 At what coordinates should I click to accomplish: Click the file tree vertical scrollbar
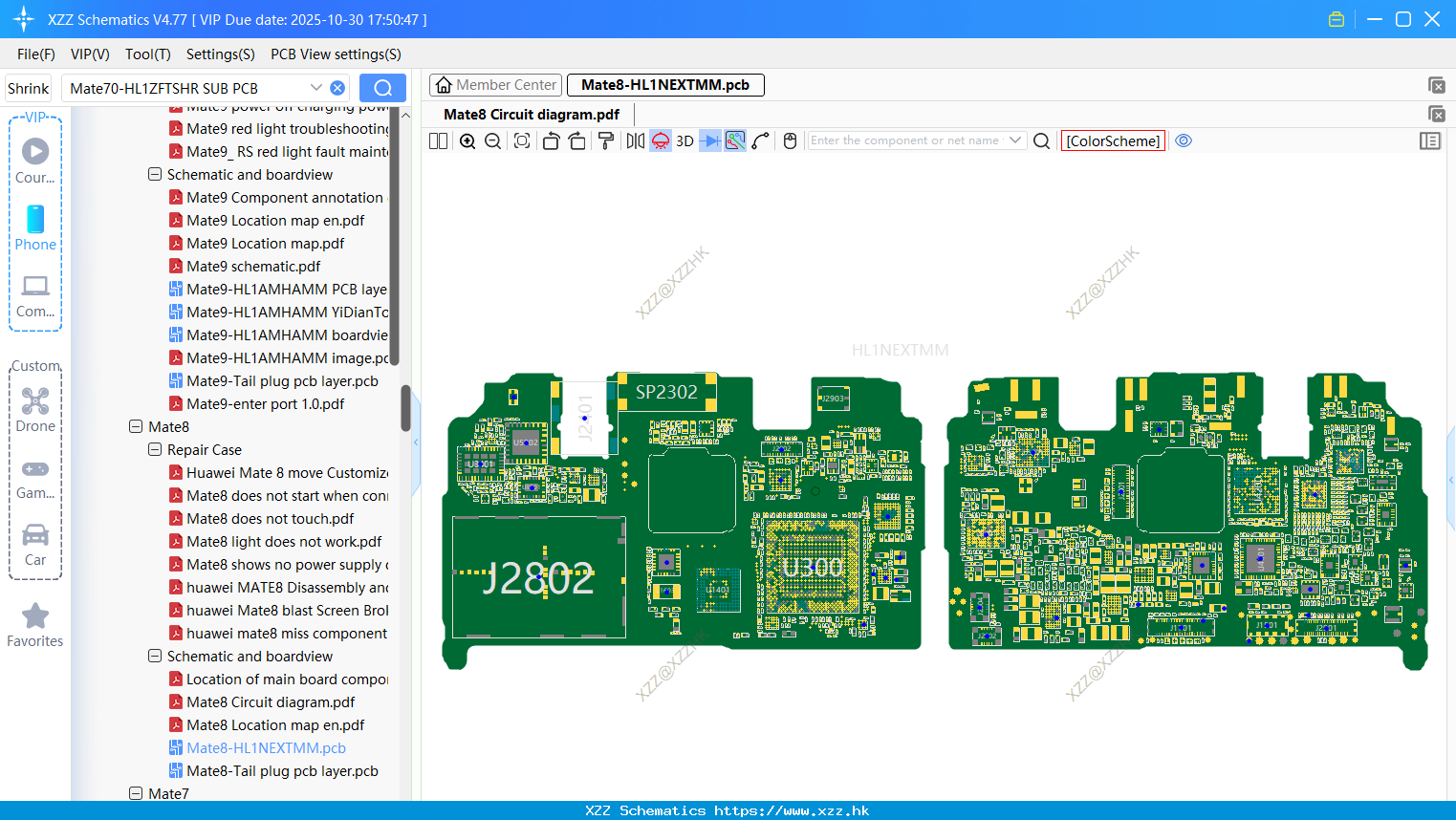(x=405, y=408)
